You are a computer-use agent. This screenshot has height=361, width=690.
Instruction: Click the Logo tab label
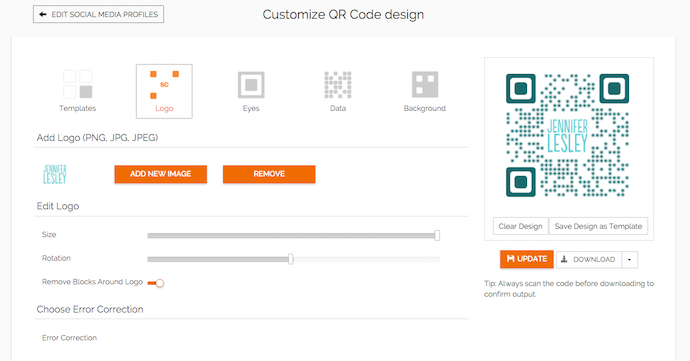(164, 108)
